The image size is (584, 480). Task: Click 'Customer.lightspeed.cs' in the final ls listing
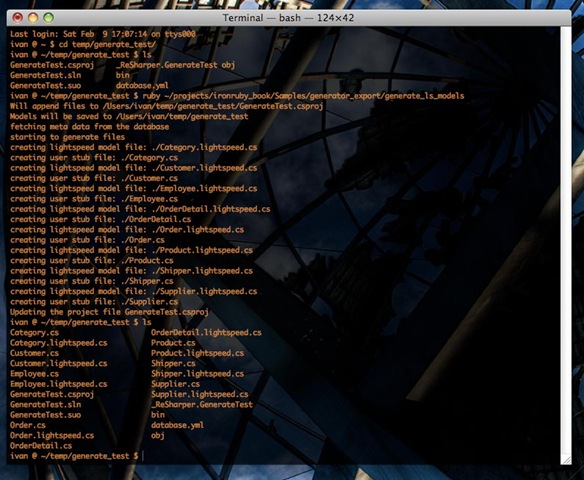click(58, 363)
